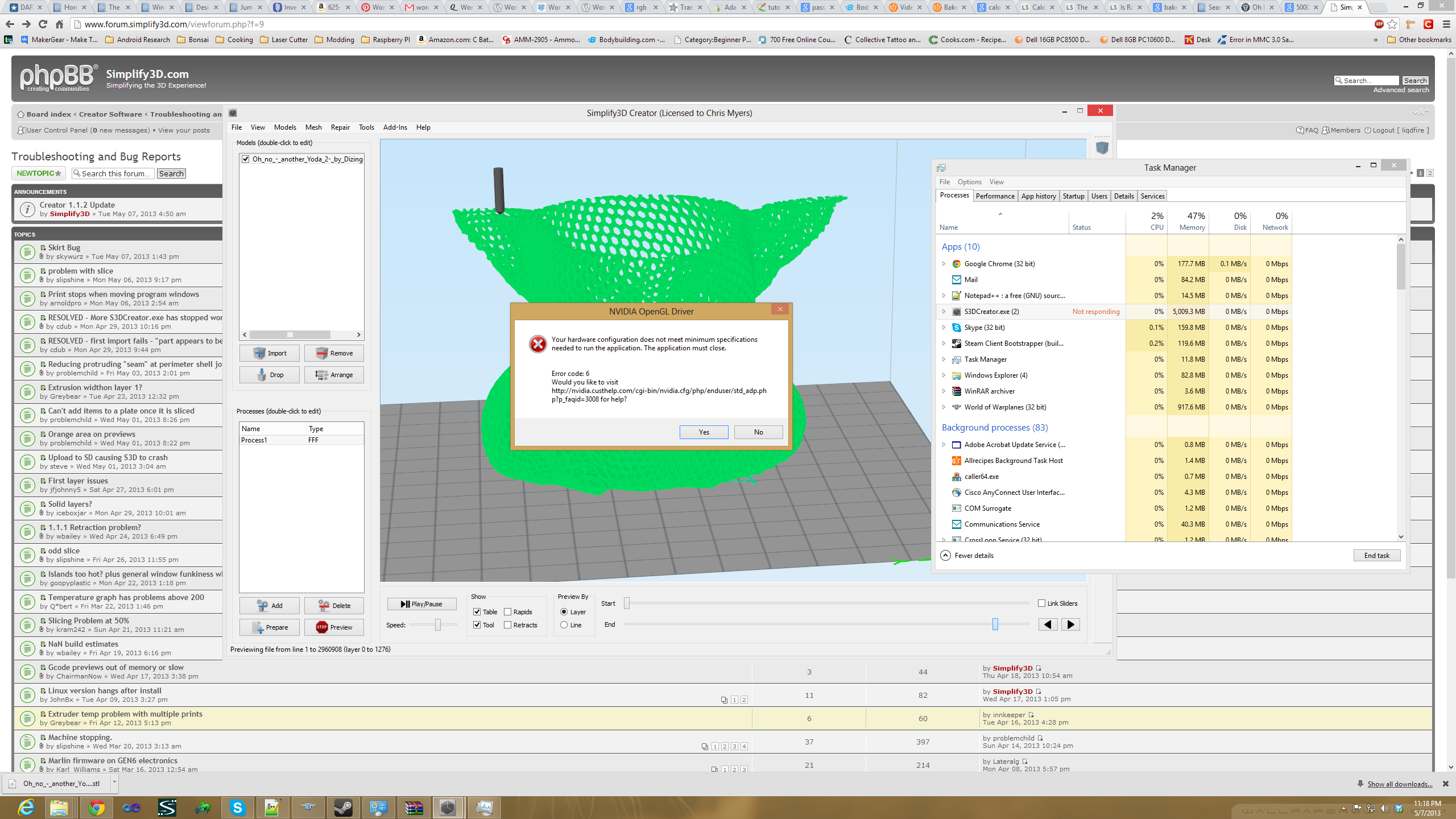Click the Import model button
1456x819 pixels.
[x=270, y=353]
